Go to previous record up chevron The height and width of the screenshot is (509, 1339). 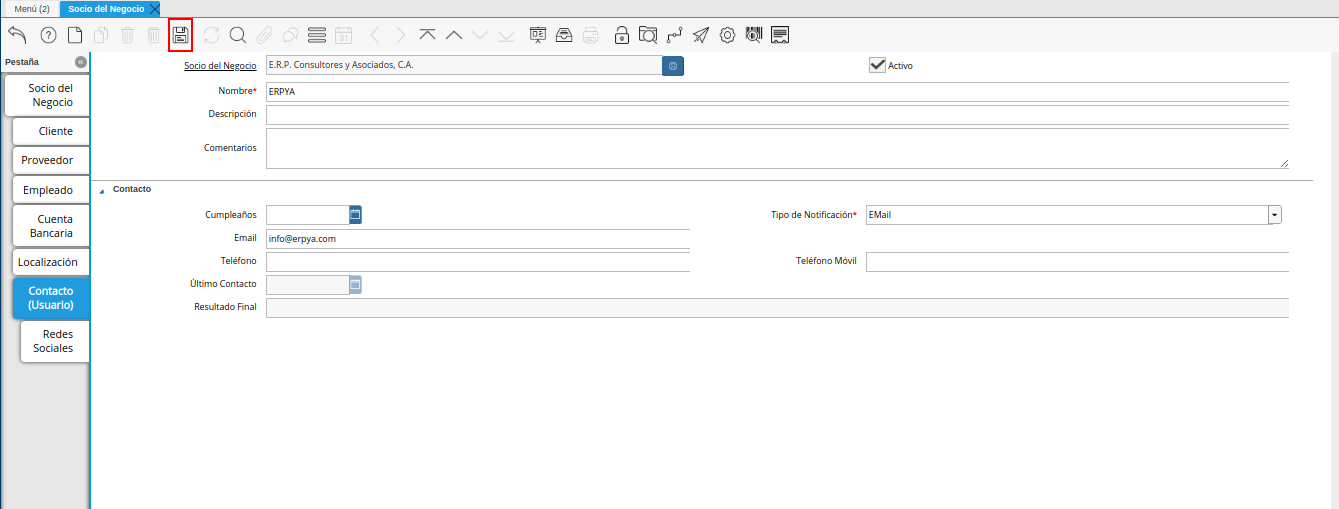point(454,35)
